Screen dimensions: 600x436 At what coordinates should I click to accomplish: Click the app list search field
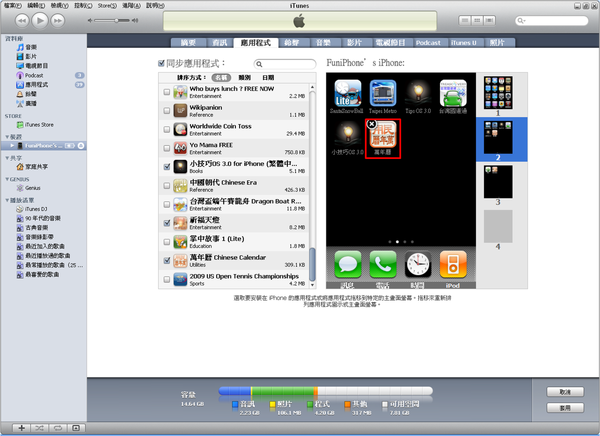[285, 64]
